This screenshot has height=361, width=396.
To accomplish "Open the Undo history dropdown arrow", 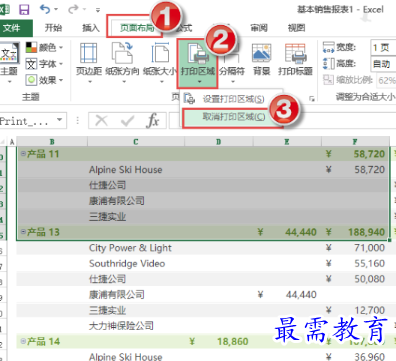I will pyautogui.click(x=56, y=10).
